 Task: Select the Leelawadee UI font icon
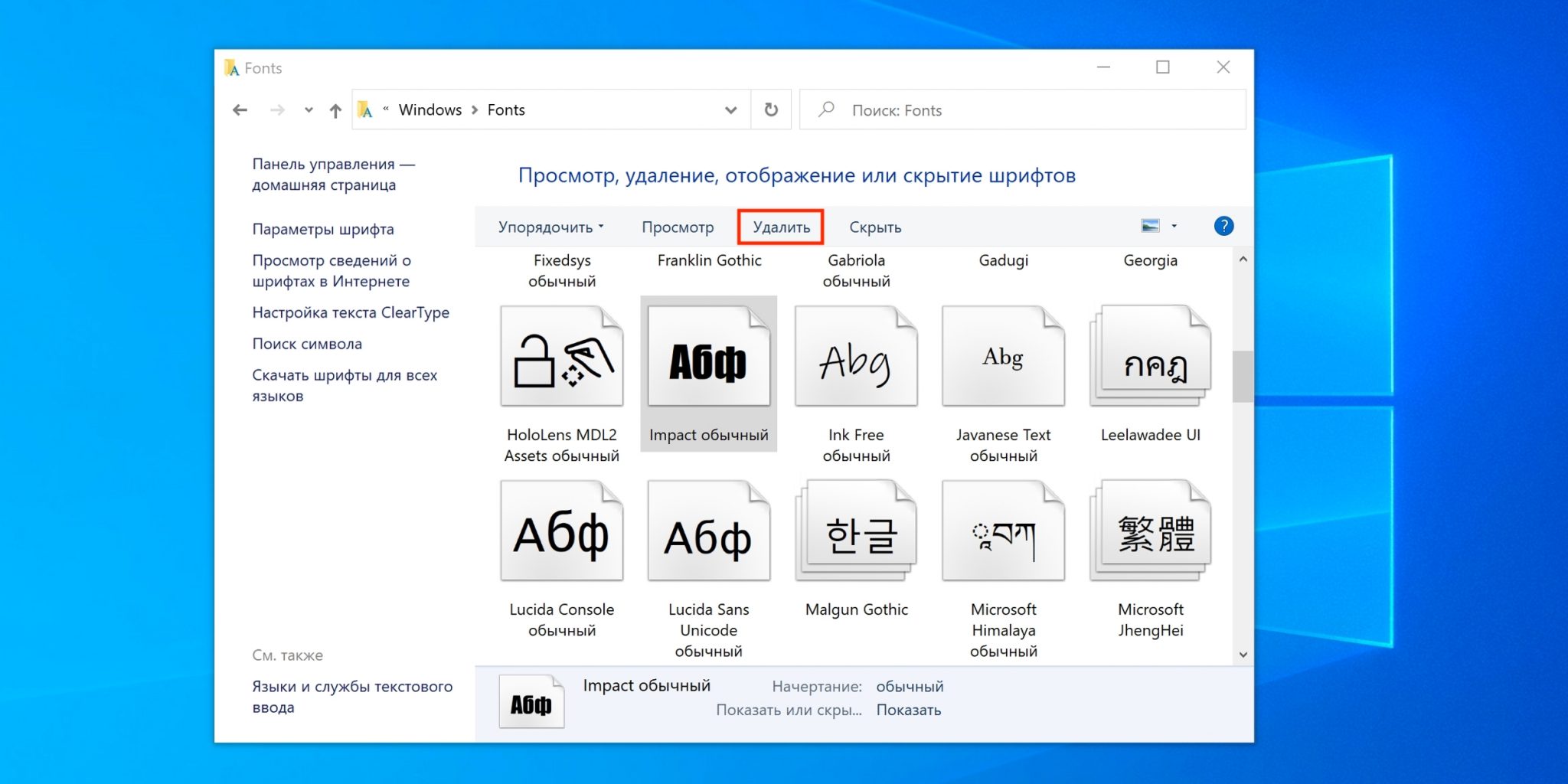[1150, 357]
